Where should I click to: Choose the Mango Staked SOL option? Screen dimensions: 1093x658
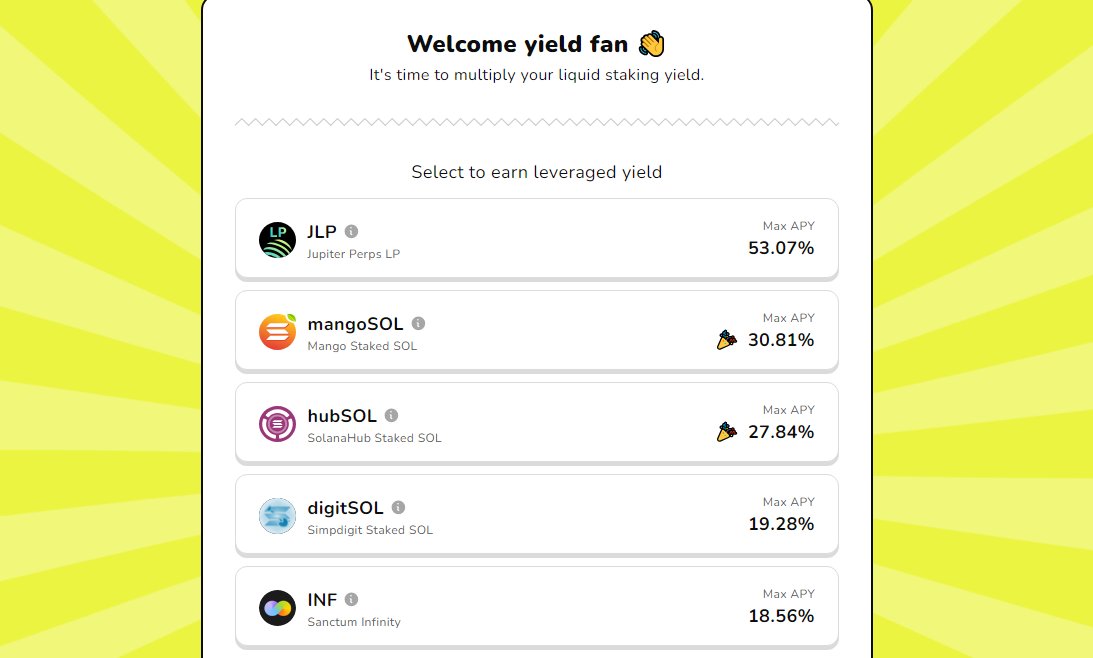click(537, 331)
